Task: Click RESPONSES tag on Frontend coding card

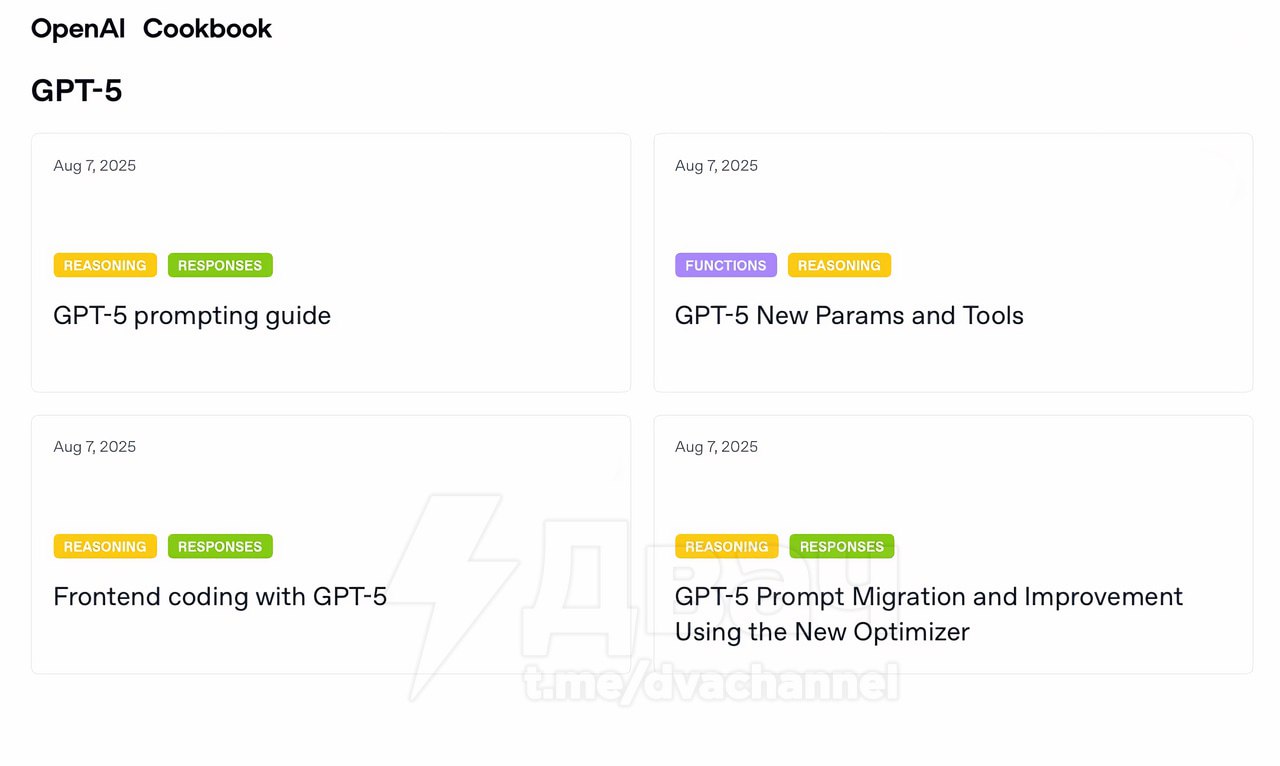Action: point(220,546)
